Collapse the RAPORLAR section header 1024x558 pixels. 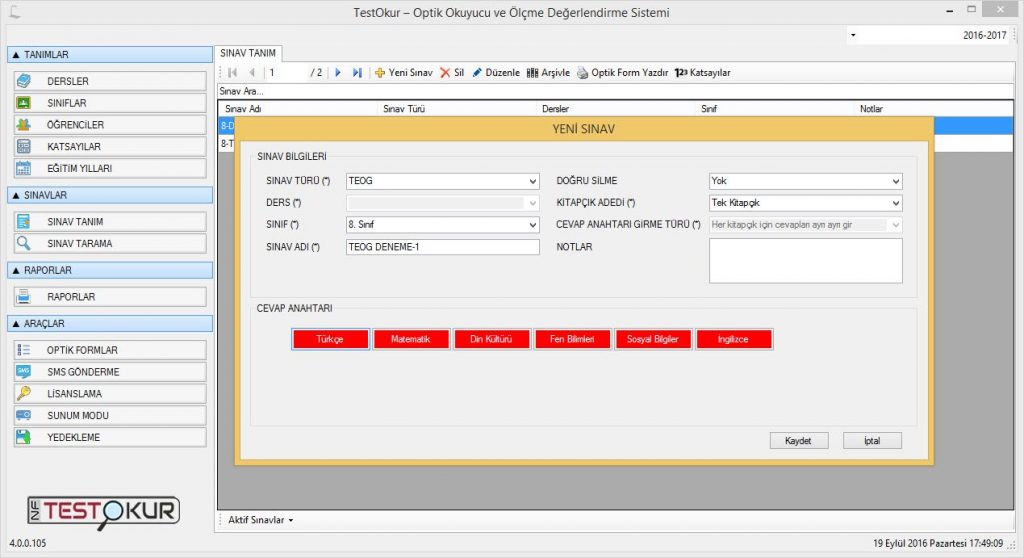click(110, 270)
